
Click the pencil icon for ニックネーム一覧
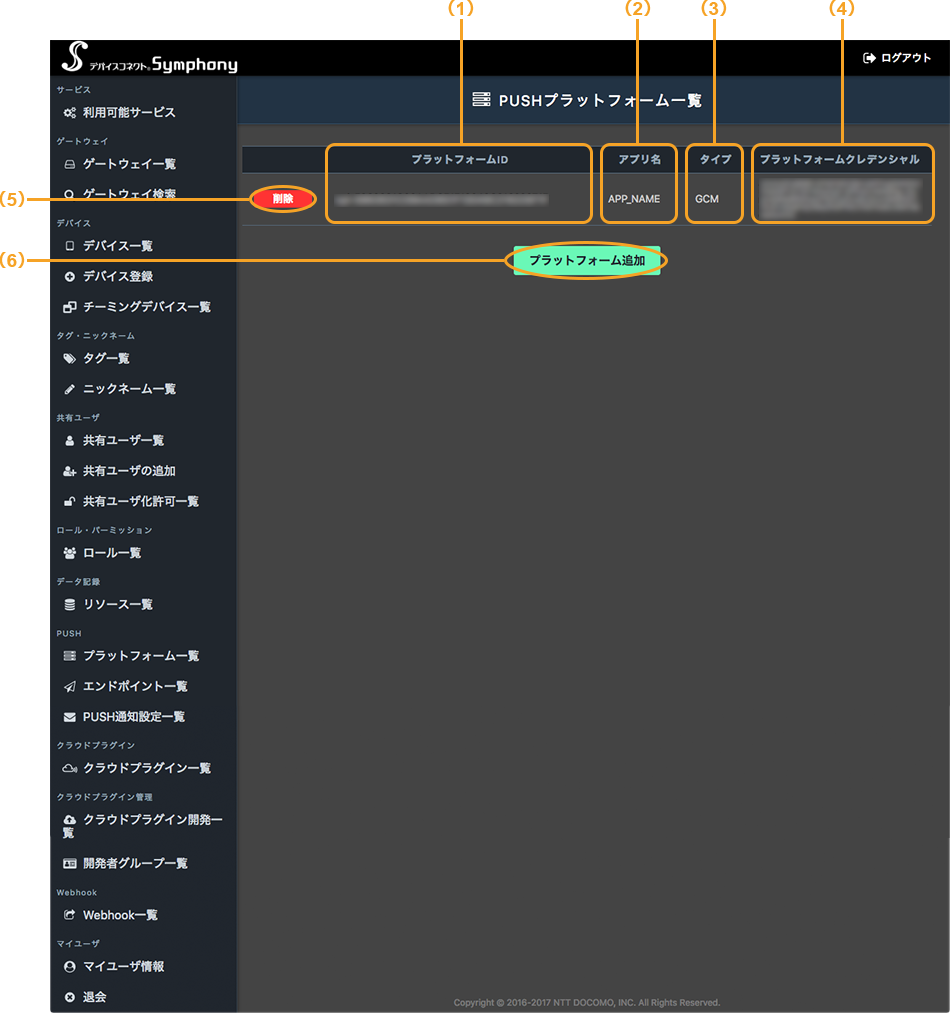click(x=69, y=389)
